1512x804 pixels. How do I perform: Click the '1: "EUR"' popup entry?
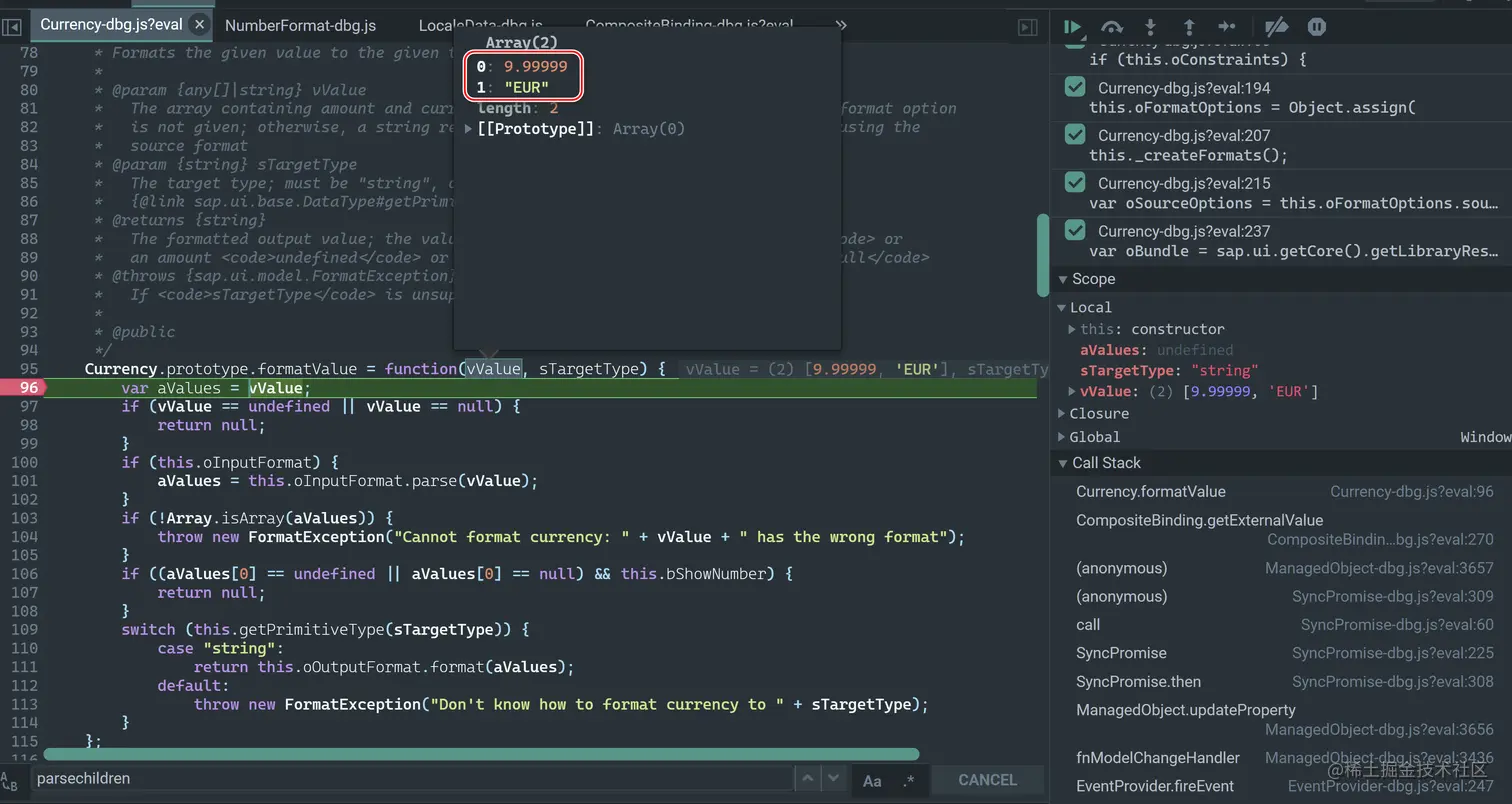[x=513, y=88]
